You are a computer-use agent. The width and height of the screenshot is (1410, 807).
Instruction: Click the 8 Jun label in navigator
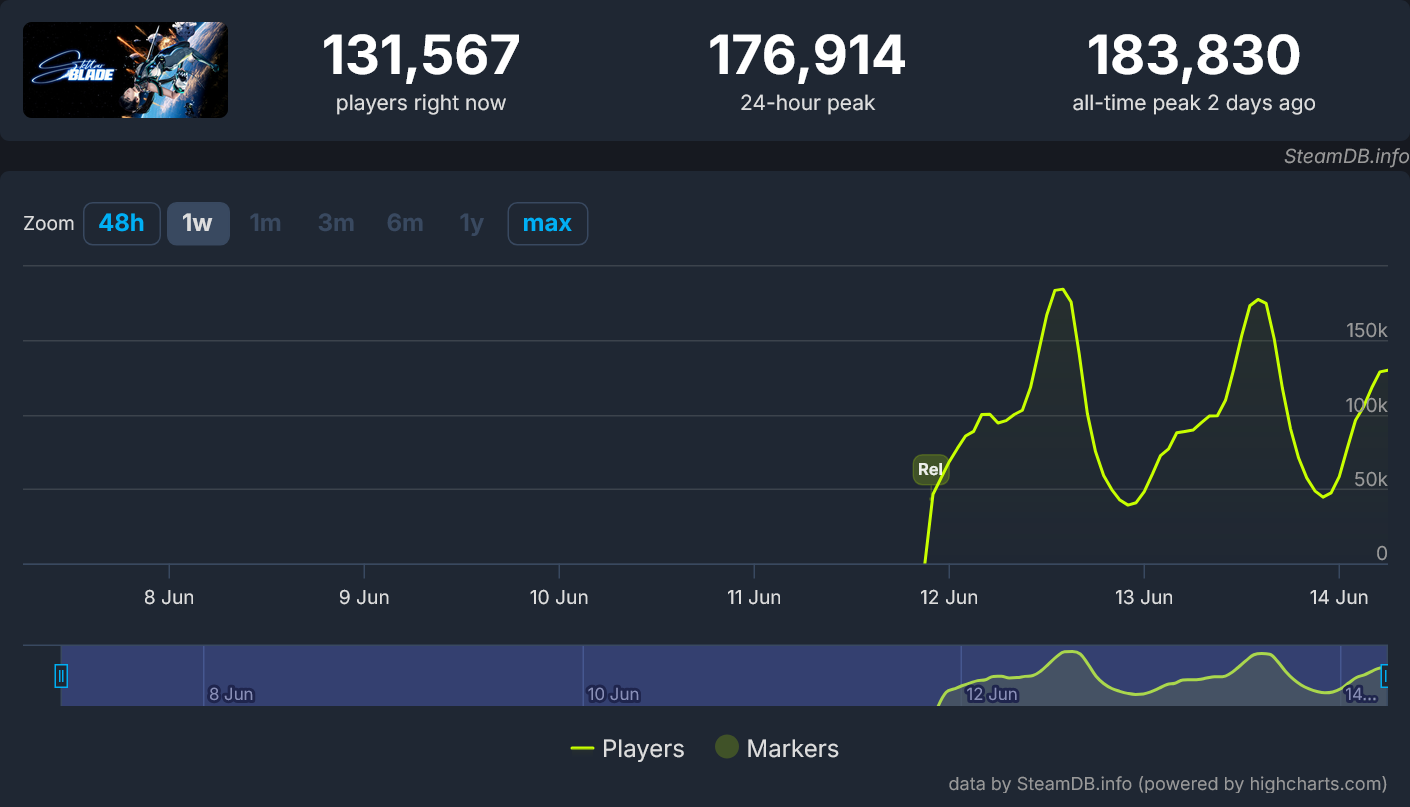(x=231, y=694)
